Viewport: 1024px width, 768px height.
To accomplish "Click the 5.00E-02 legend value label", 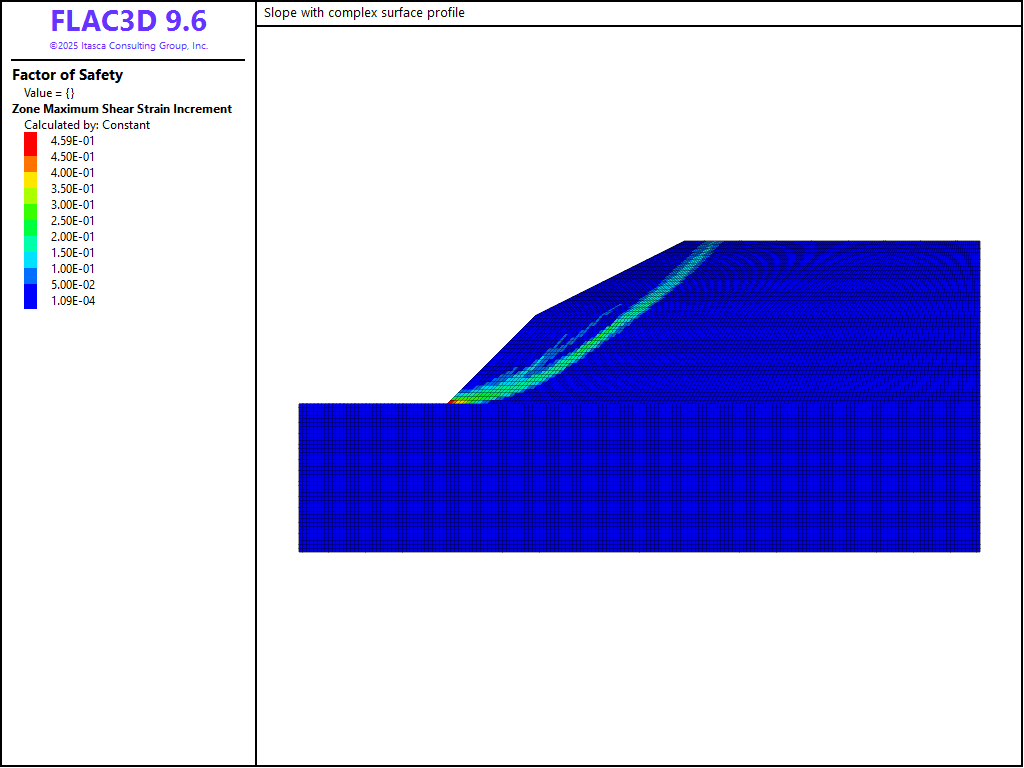I will click(x=73, y=285).
